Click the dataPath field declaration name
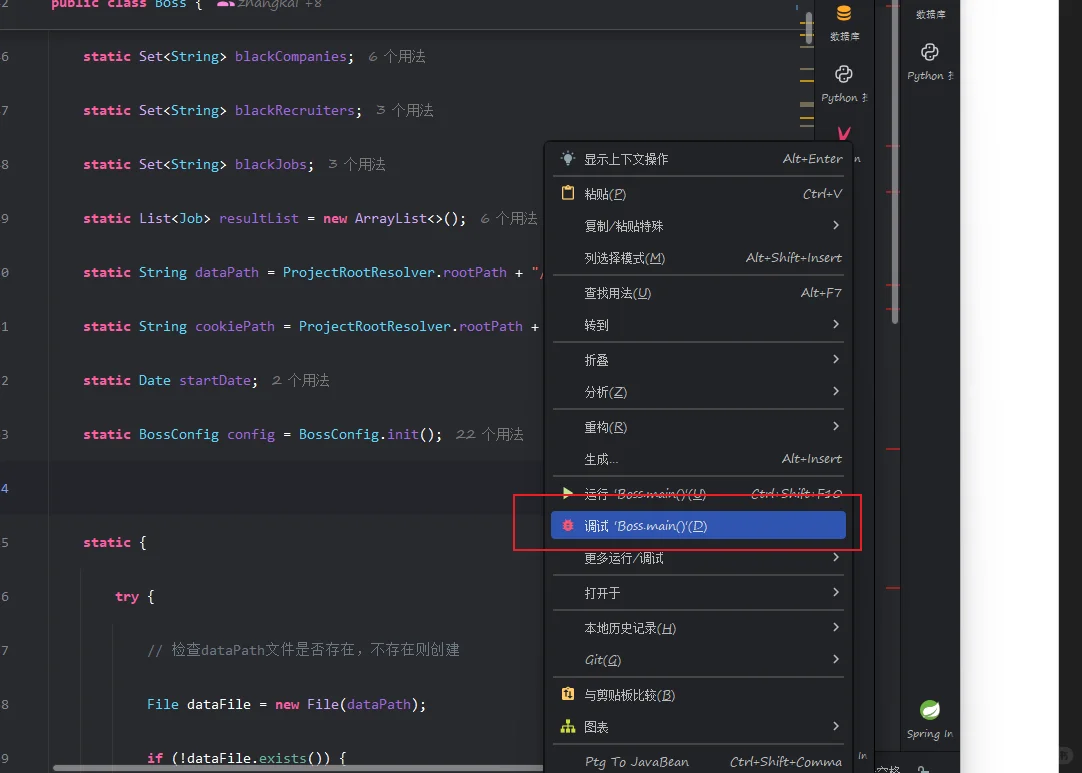 [x=226, y=273]
